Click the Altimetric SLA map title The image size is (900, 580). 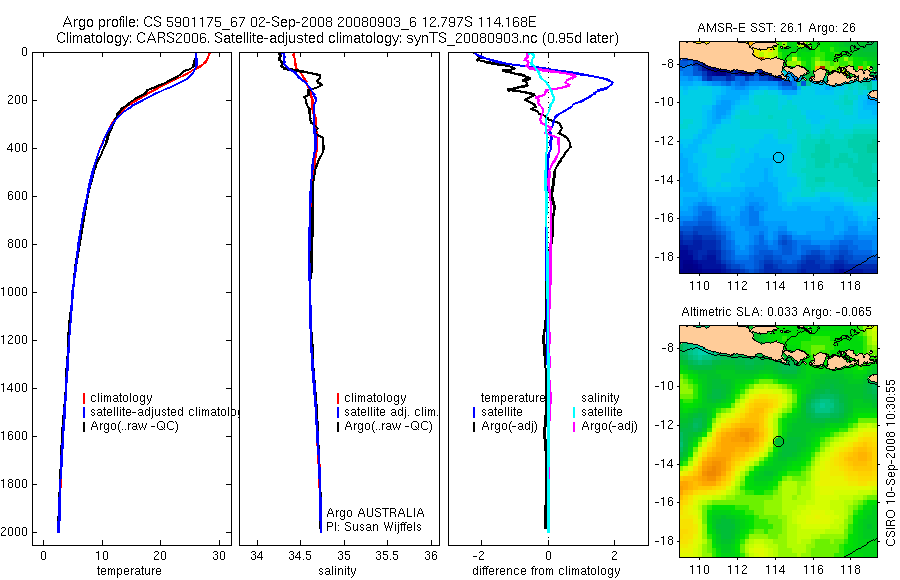(x=776, y=312)
